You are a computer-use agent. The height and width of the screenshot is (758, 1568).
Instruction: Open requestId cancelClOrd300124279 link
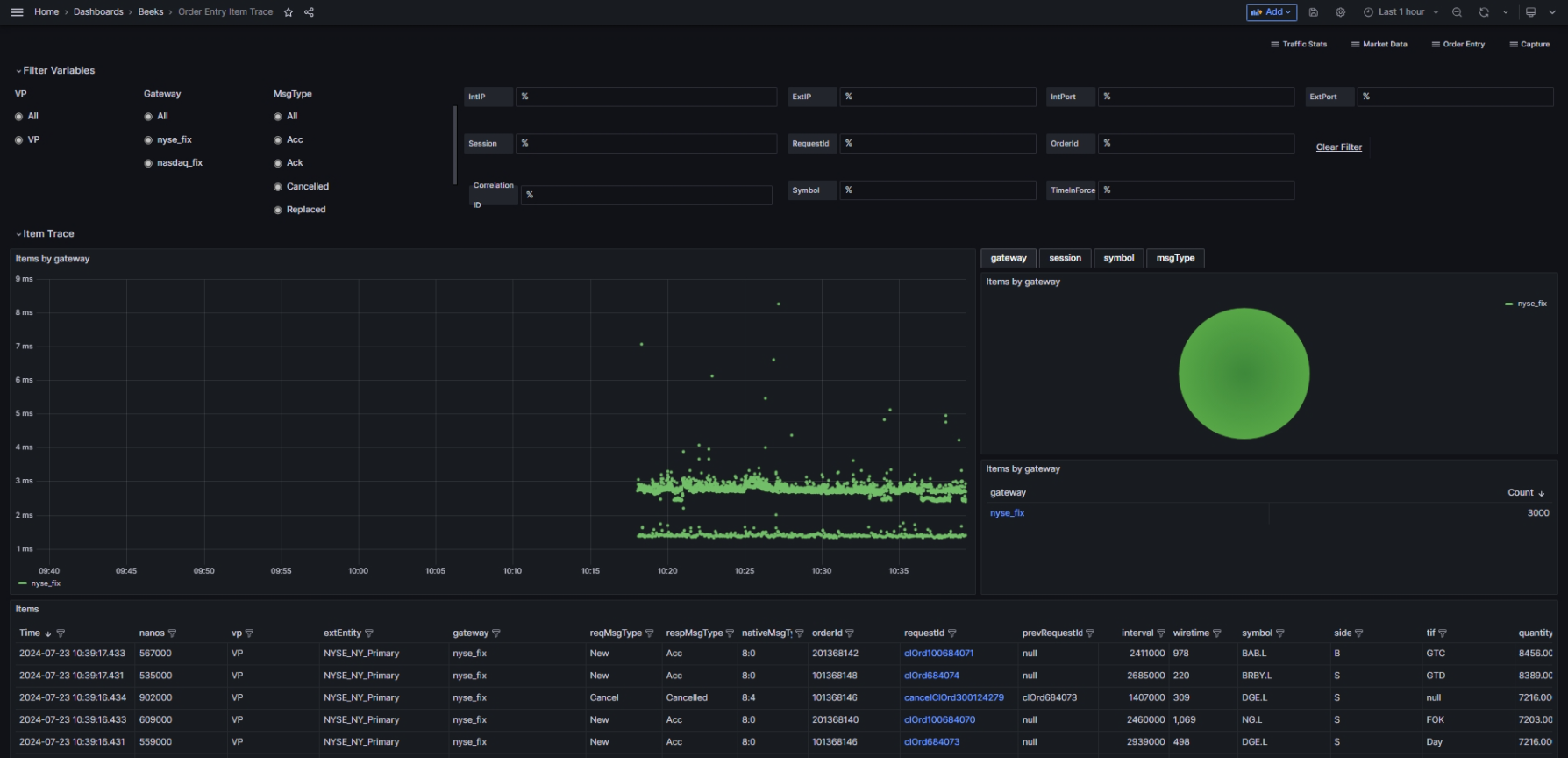[954, 698]
